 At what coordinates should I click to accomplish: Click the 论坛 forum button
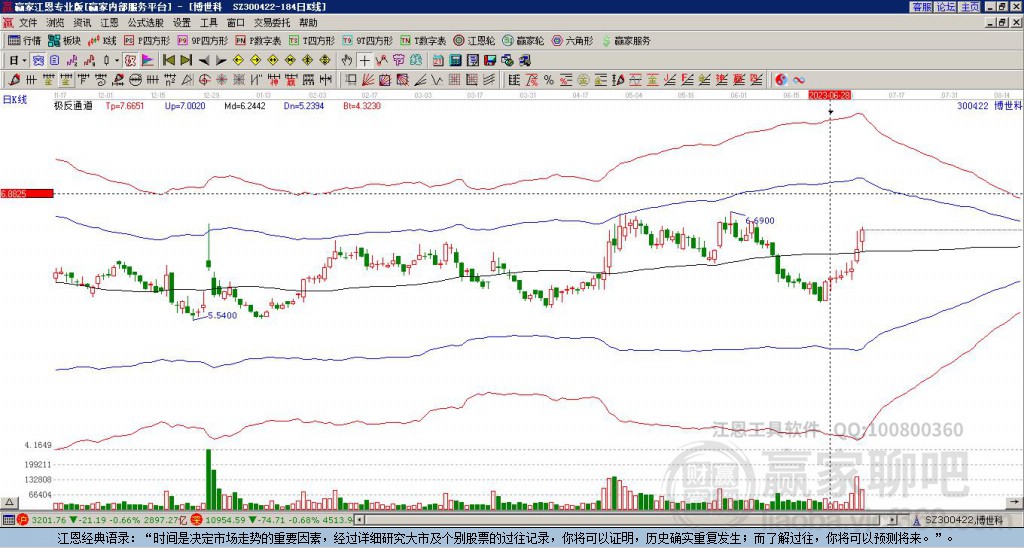coord(945,7)
